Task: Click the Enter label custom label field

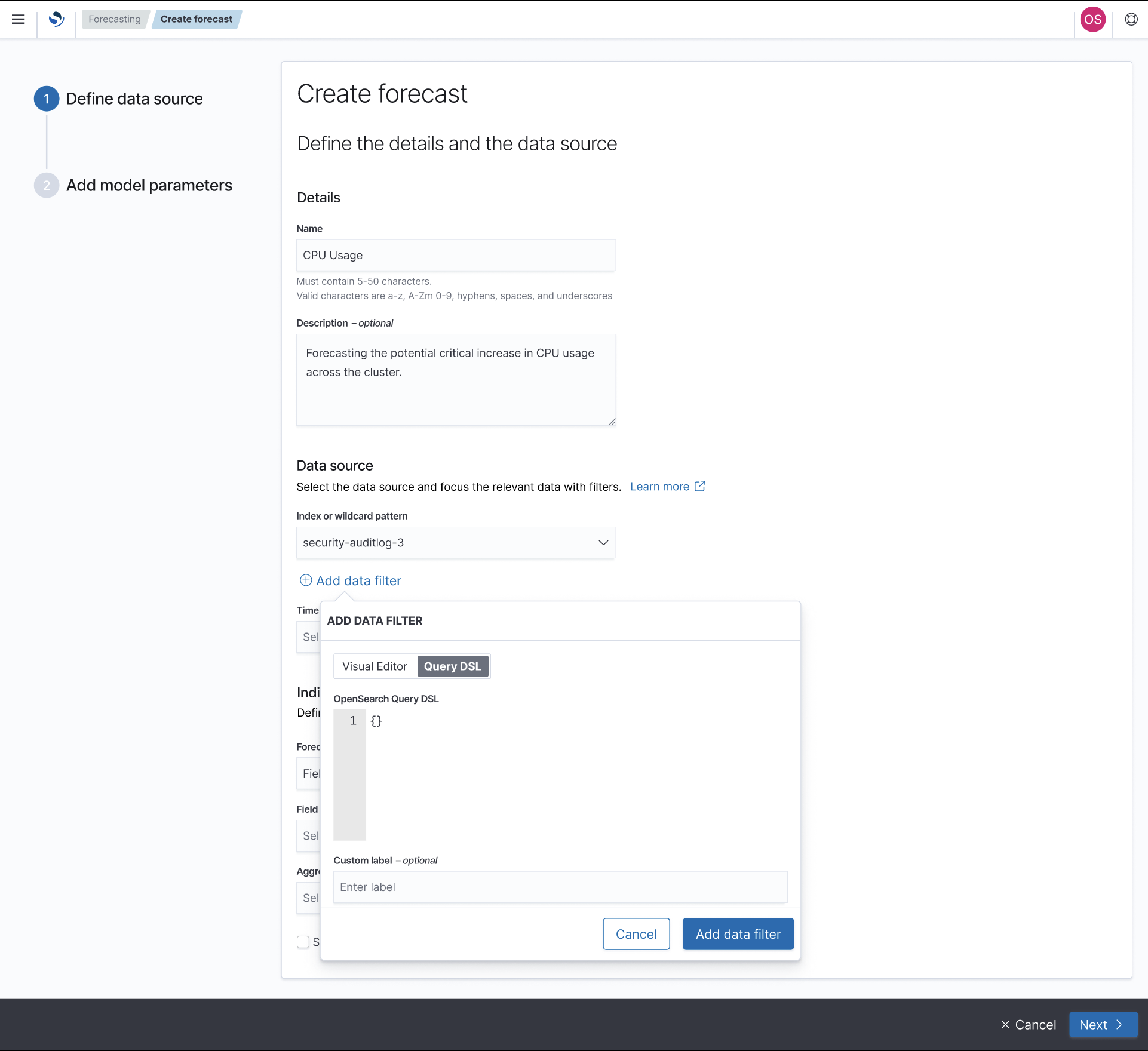Action: point(560,887)
